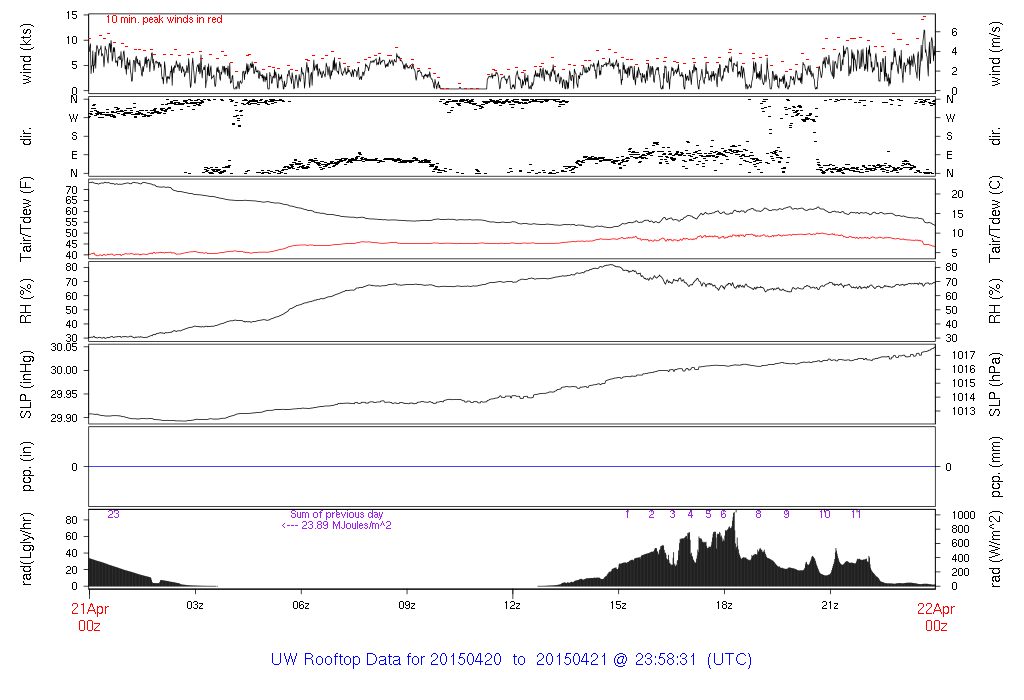
Task: Click the "10 min. peak winds in red" legend text
Action: [x=164, y=19]
